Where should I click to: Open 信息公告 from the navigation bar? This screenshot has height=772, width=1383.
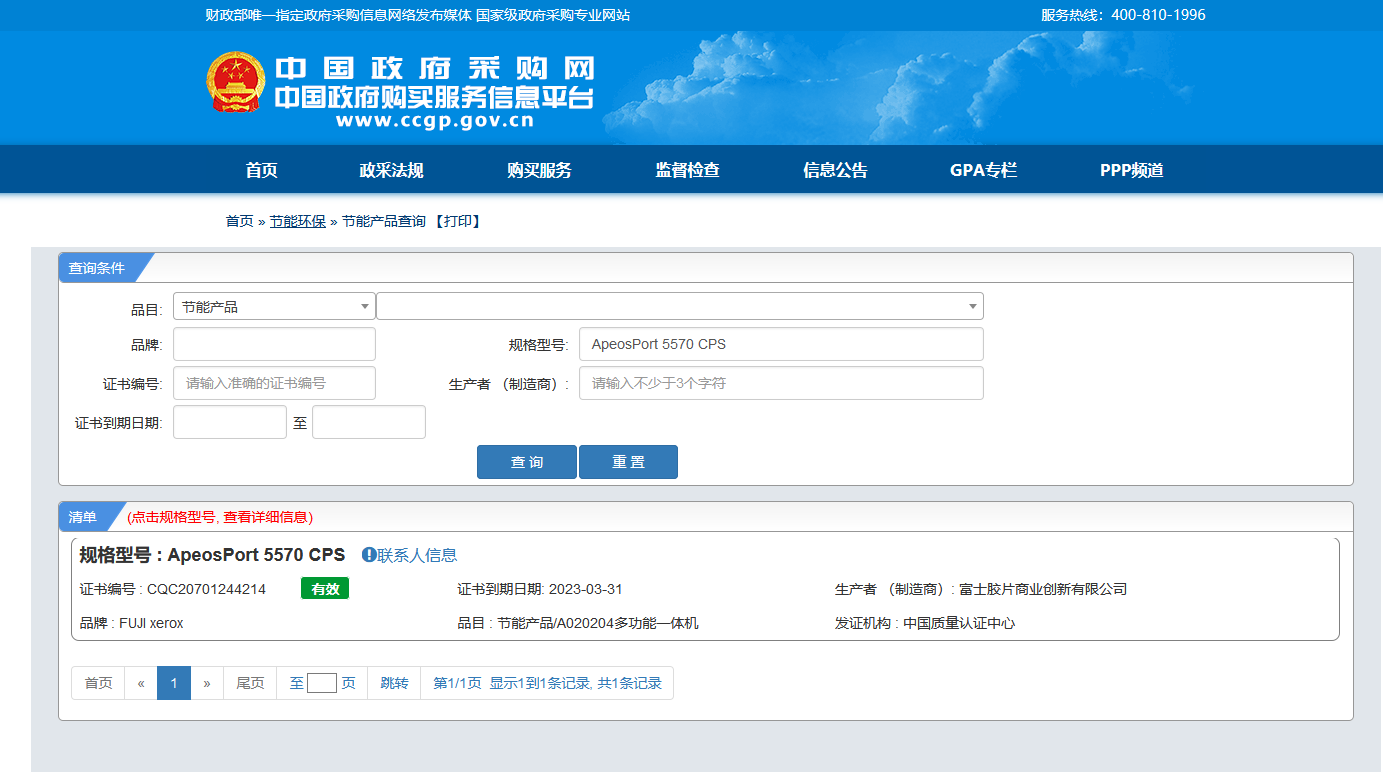[x=835, y=170]
